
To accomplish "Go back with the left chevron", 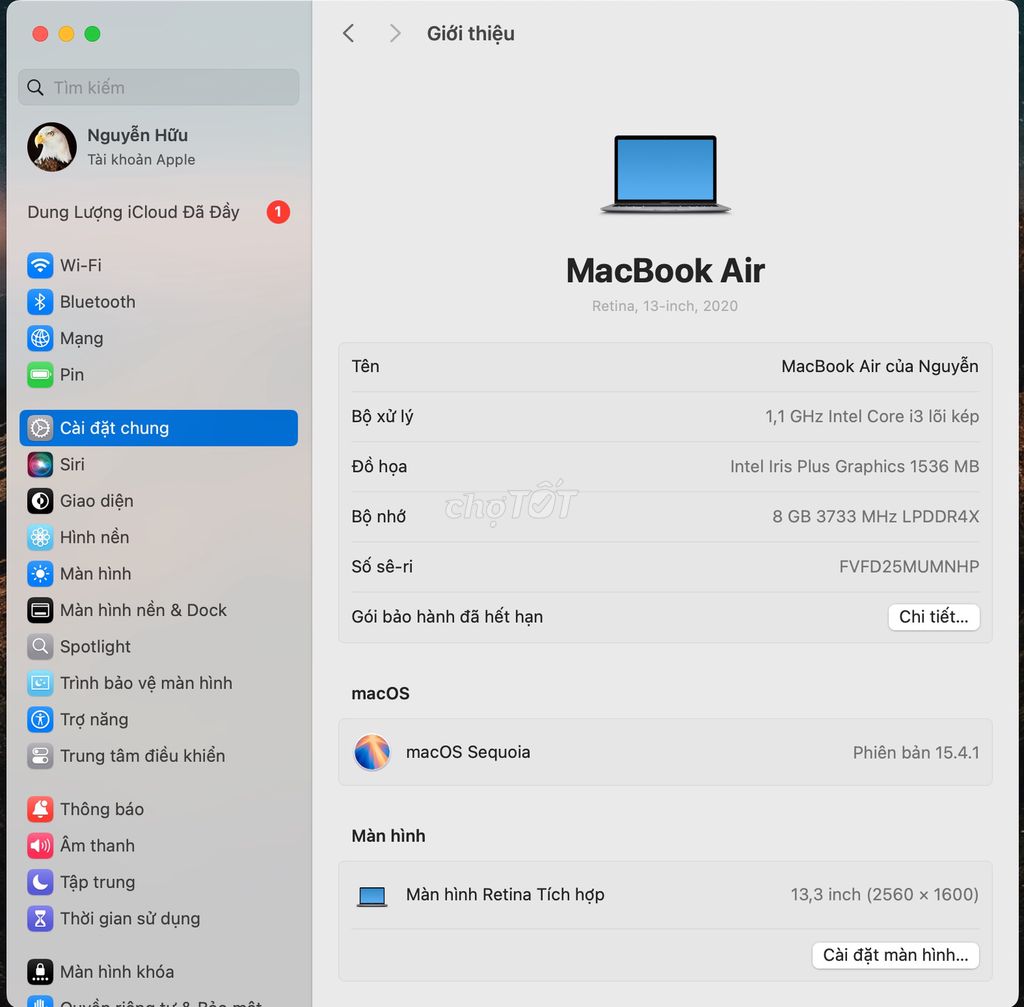I will point(349,33).
